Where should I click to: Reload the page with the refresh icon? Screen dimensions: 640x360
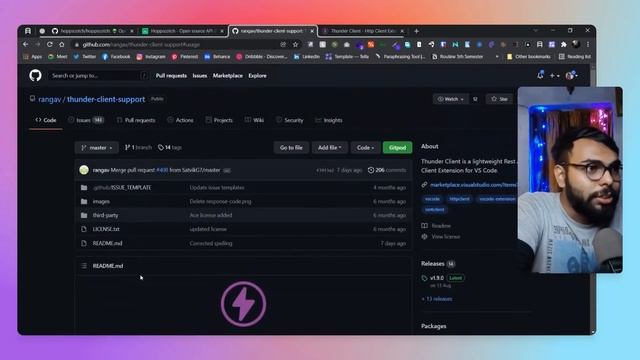[x=49, y=44]
